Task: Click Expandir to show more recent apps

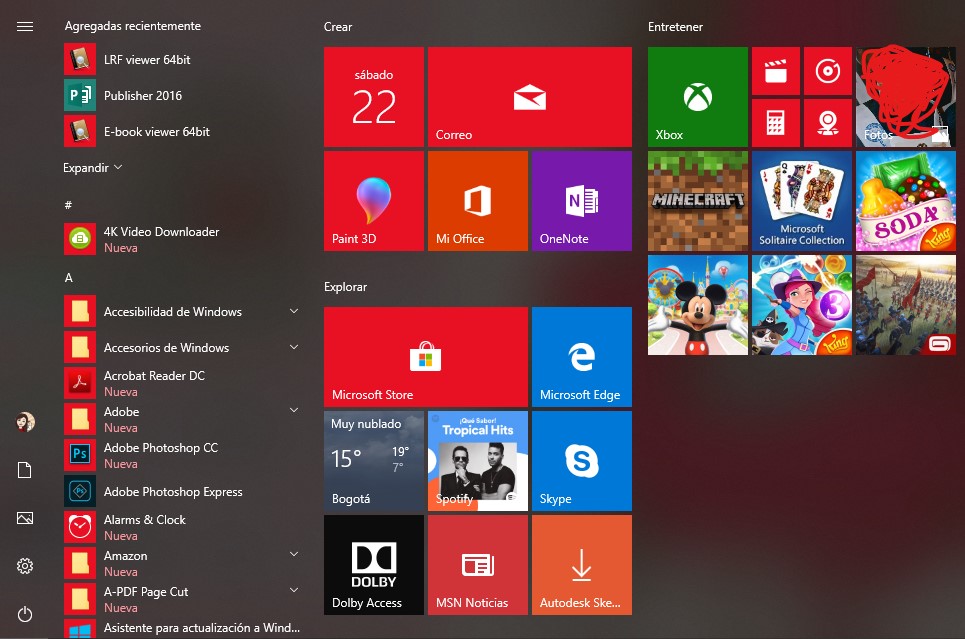Action: [92, 167]
